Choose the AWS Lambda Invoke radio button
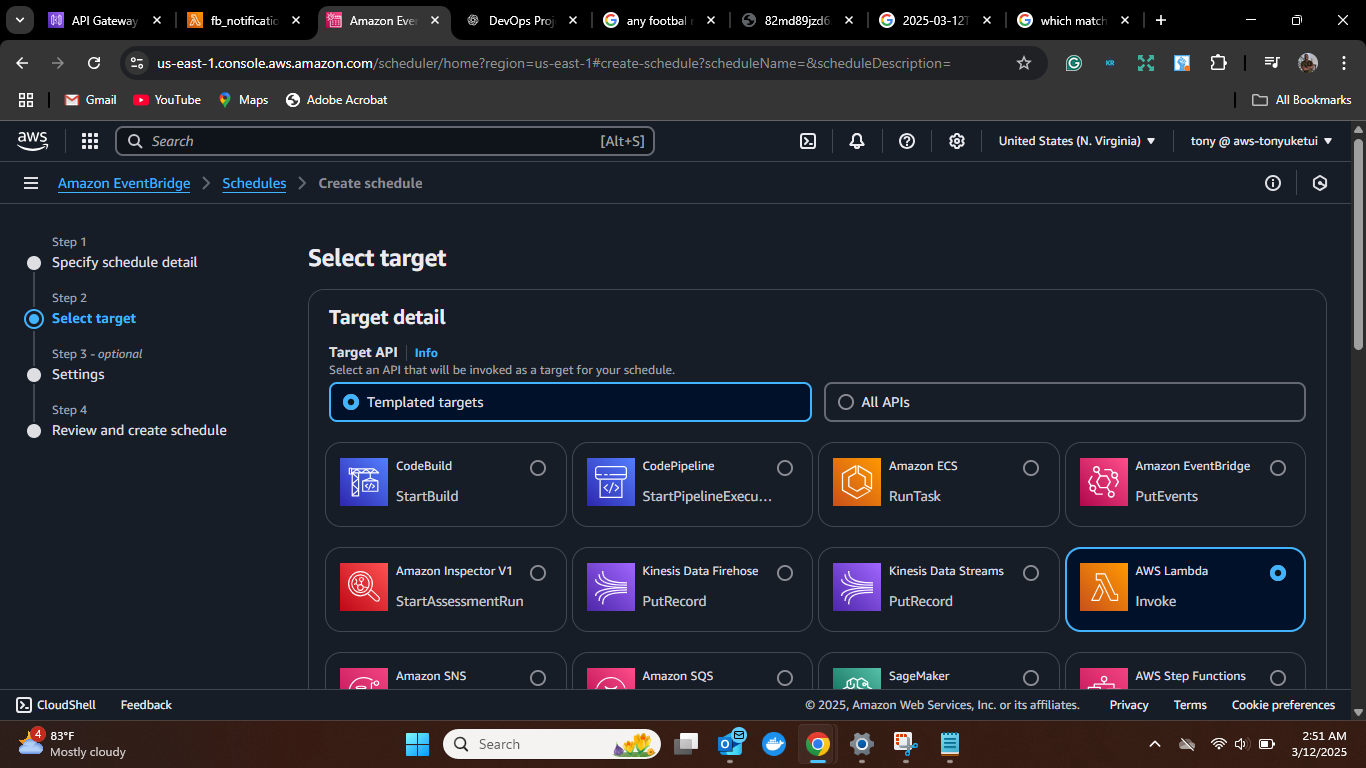The image size is (1366, 768). [x=1278, y=573]
